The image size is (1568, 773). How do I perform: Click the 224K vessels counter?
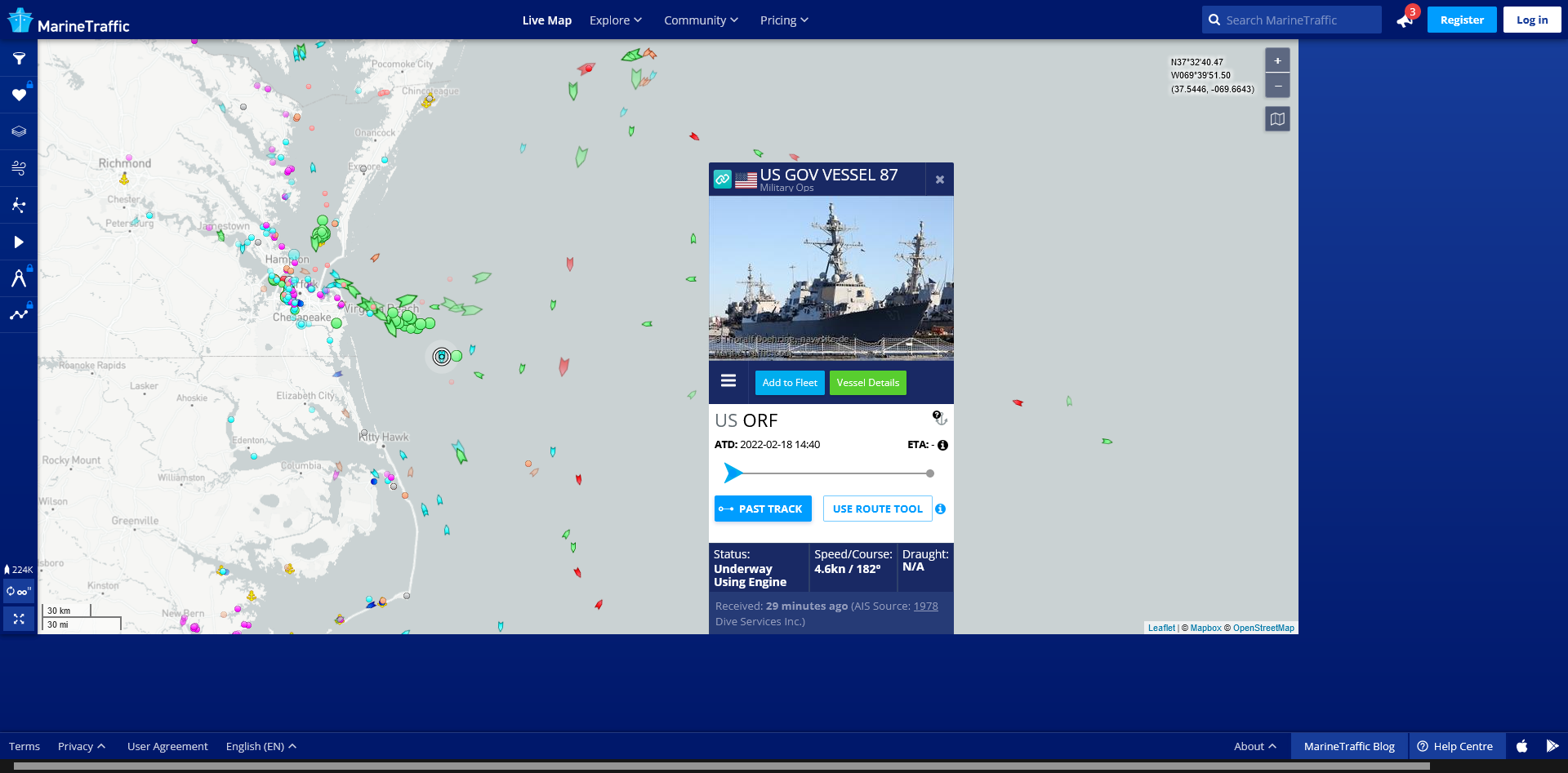19,570
